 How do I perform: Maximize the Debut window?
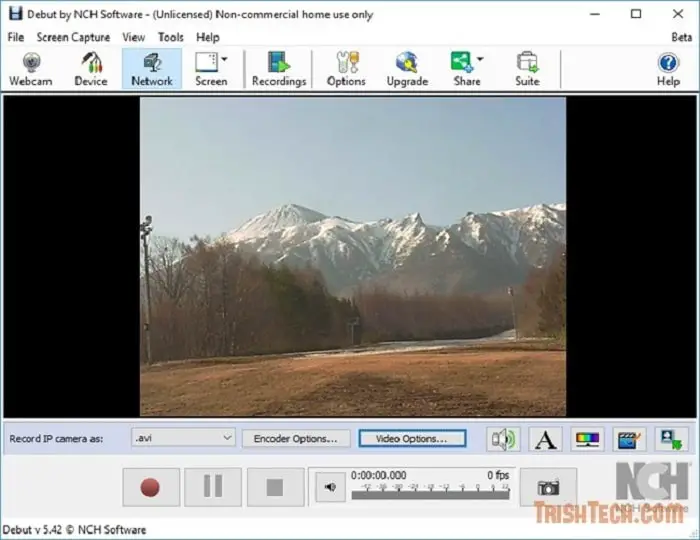coord(636,14)
